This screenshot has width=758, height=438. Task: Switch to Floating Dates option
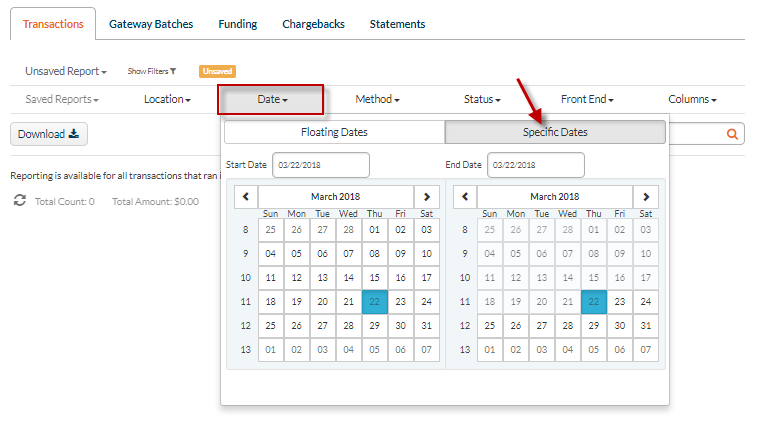[x=334, y=132]
